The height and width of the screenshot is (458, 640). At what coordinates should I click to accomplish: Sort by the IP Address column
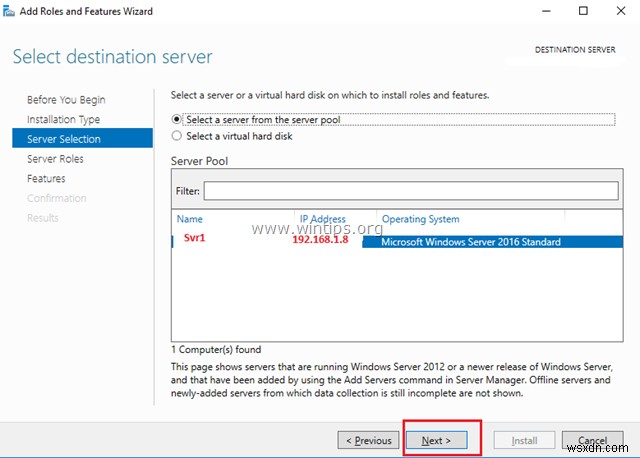click(322, 219)
